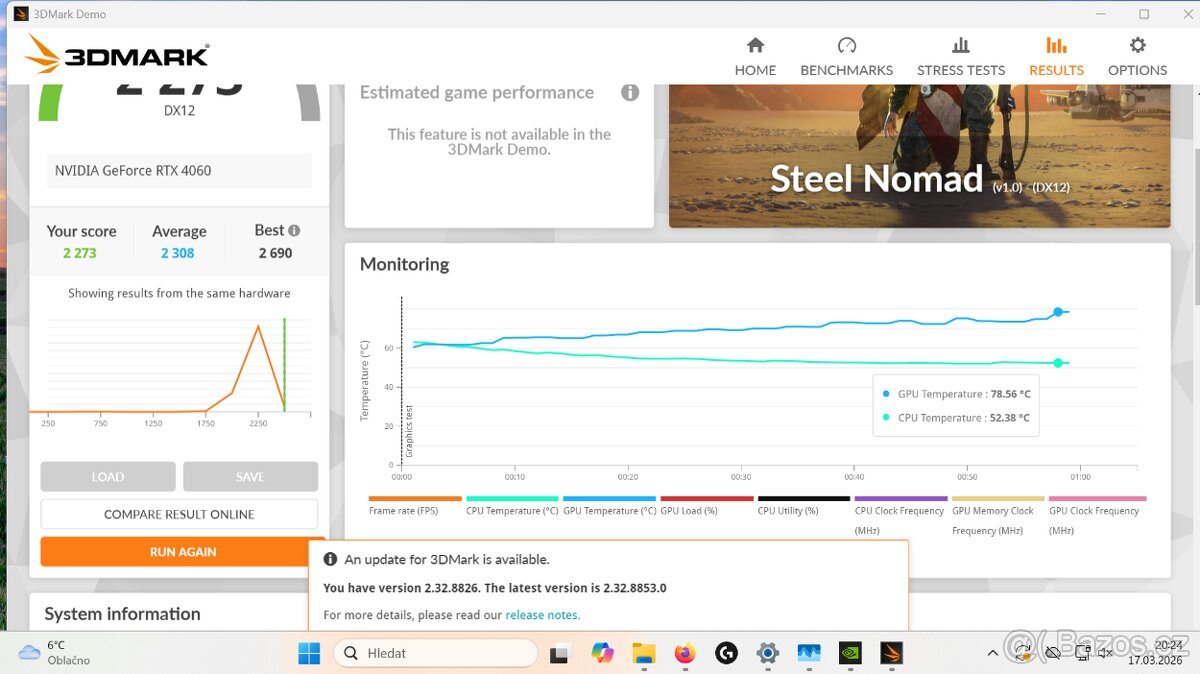Image resolution: width=1200 pixels, height=674 pixels.
Task: Click the info icon beside Best score
Action: (x=294, y=230)
